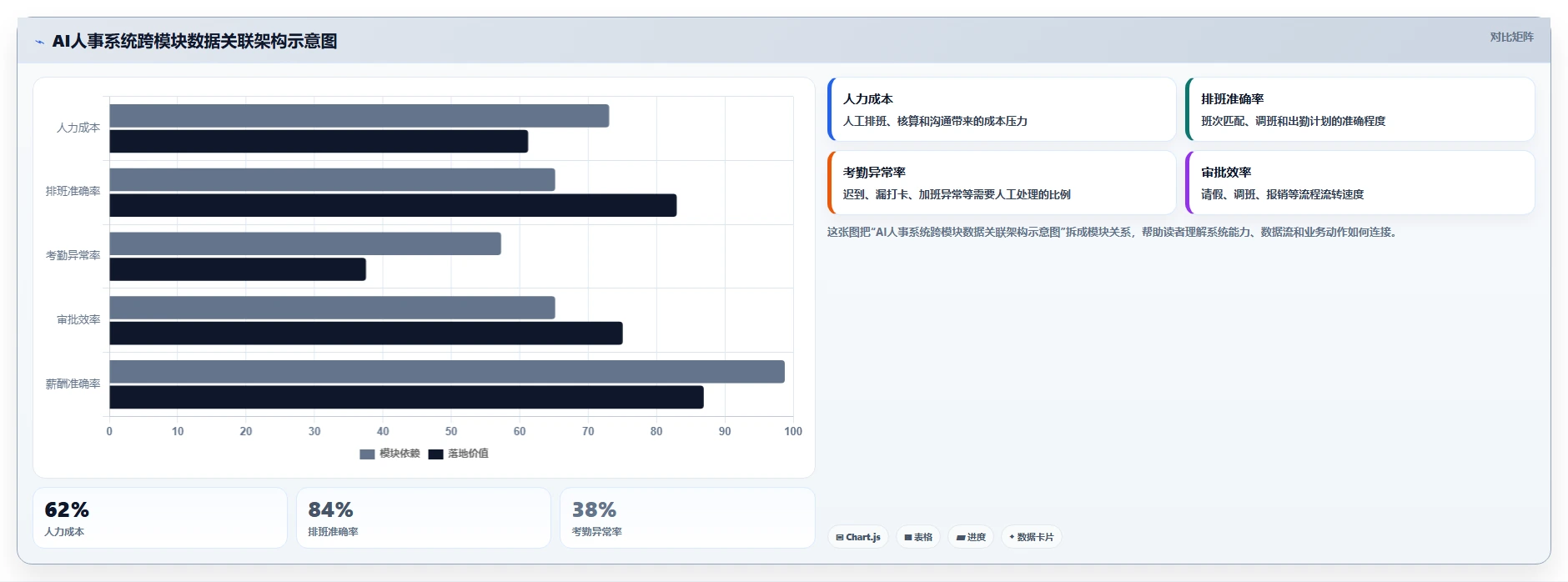
Task: Click the small icon before the dashboard title
Action: (39, 42)
